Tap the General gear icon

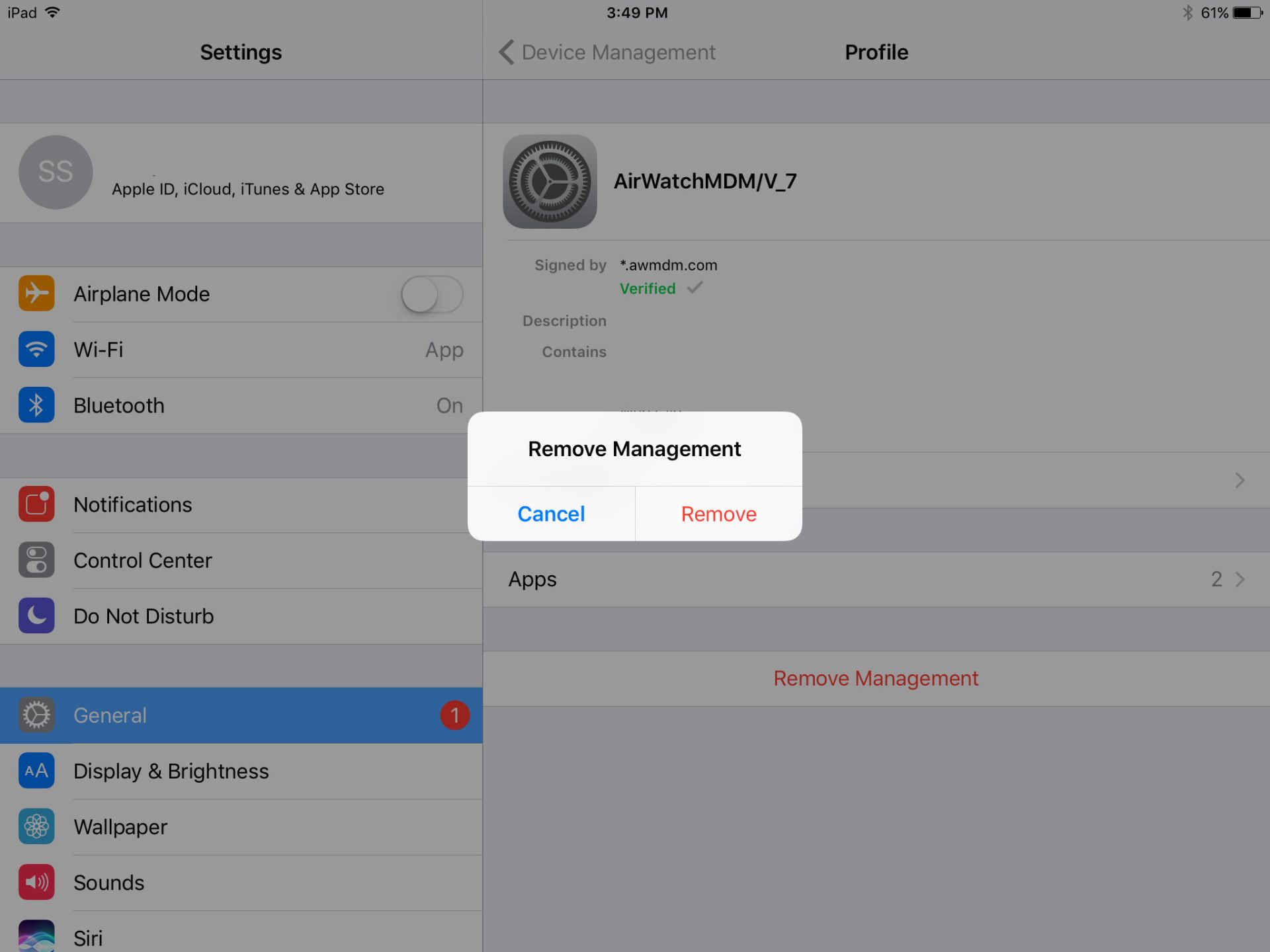[36, 715]
